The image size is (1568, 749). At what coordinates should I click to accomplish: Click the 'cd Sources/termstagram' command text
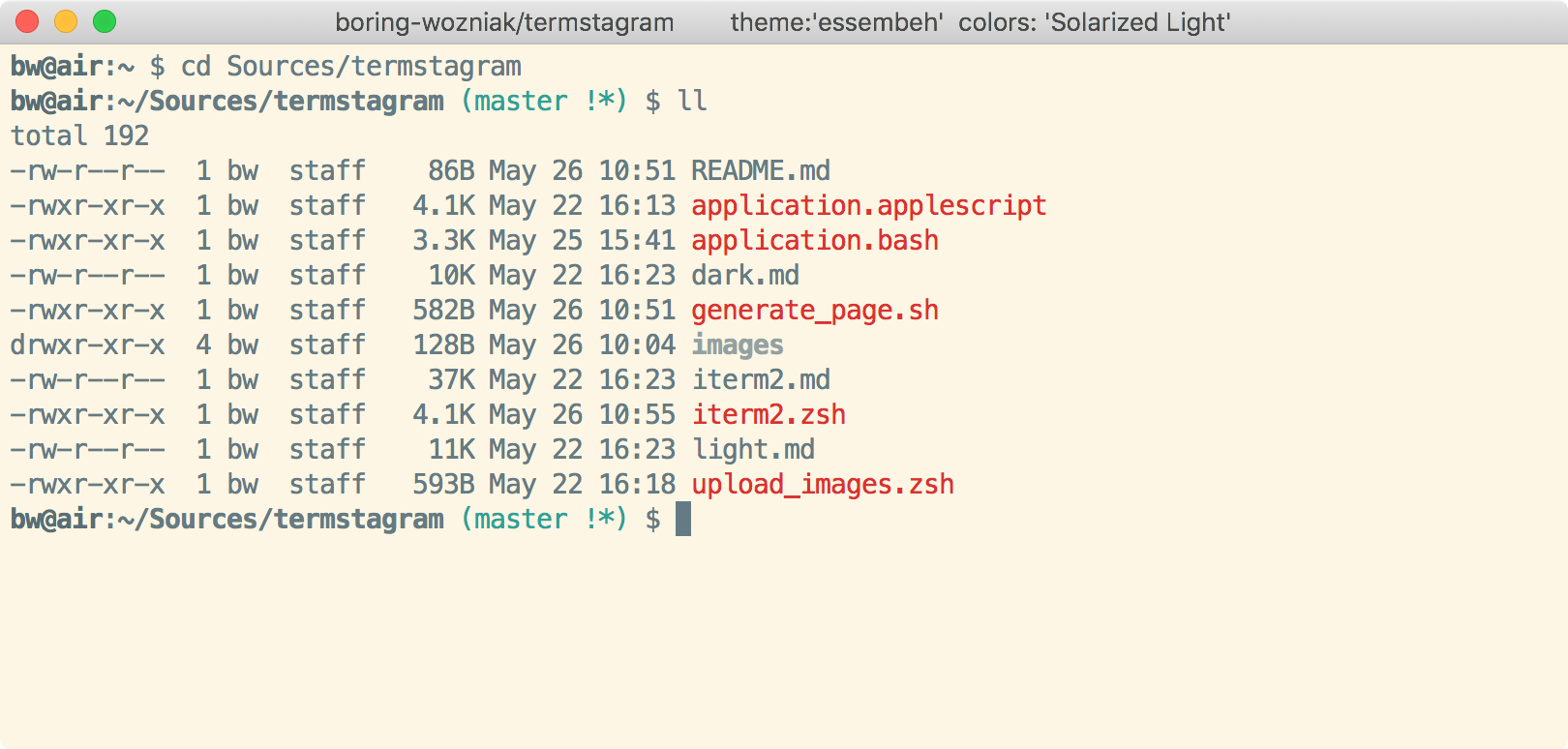point(350,67)
